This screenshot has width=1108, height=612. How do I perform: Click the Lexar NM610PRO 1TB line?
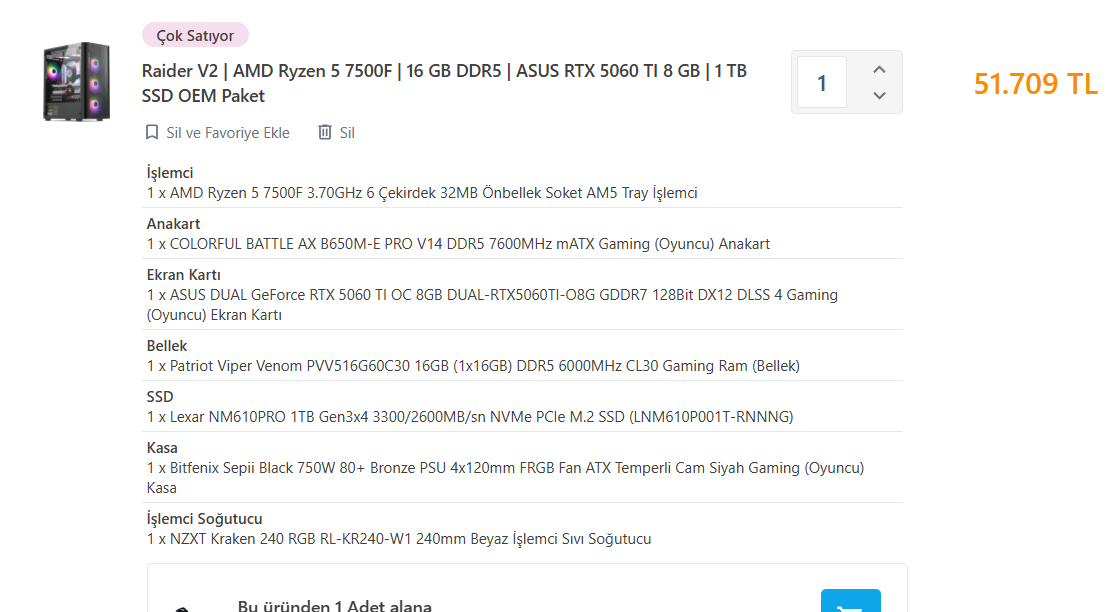point(470,417)
